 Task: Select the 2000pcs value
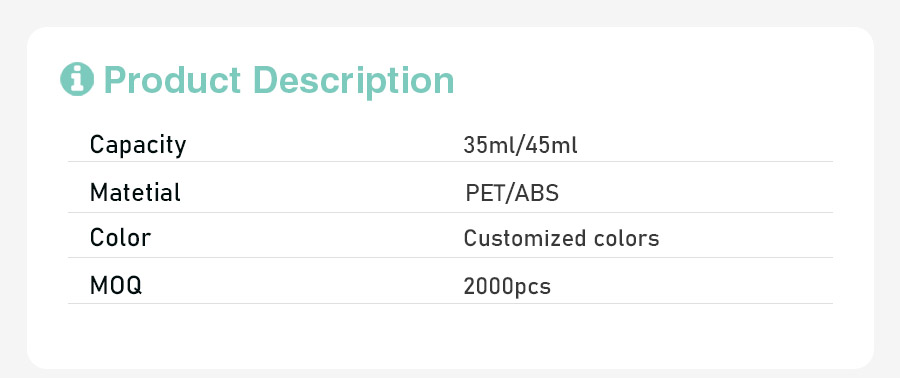[x=507, y=286]
